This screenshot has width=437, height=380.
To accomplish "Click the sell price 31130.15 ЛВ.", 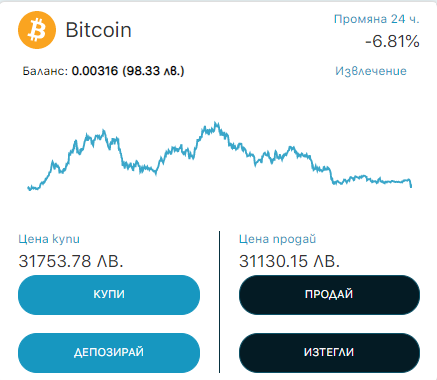I will click(289, 261).
